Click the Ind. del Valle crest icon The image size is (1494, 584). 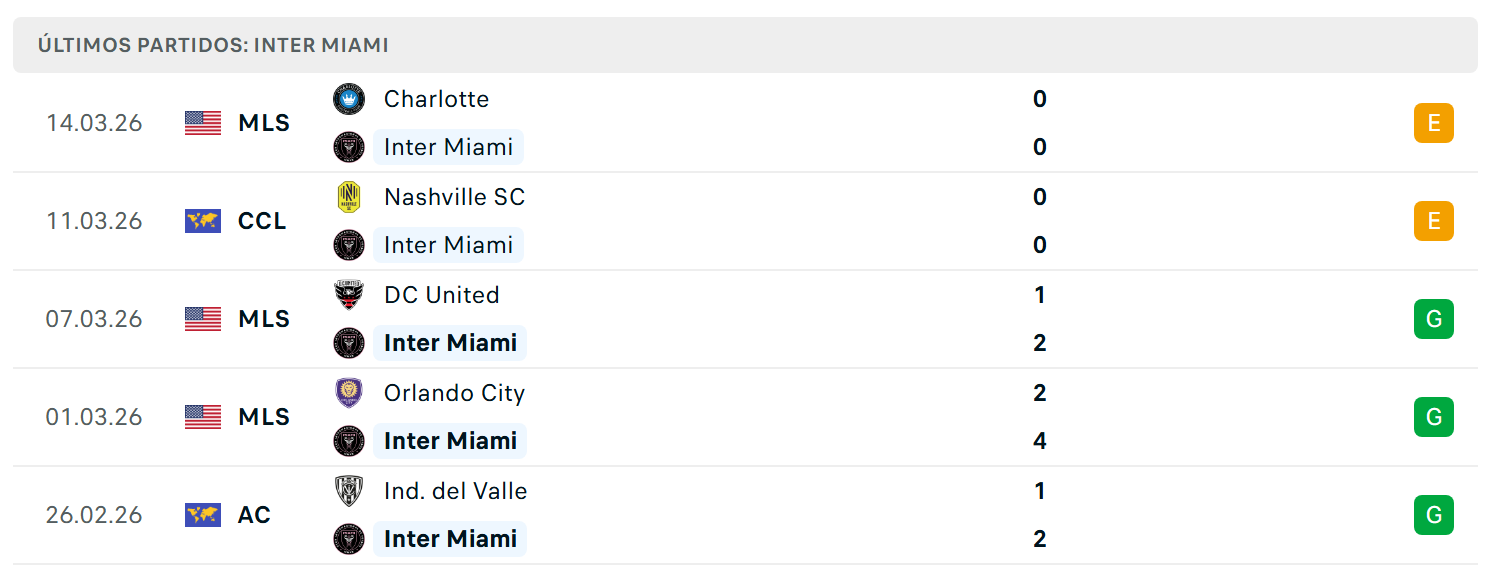[349, 491]
